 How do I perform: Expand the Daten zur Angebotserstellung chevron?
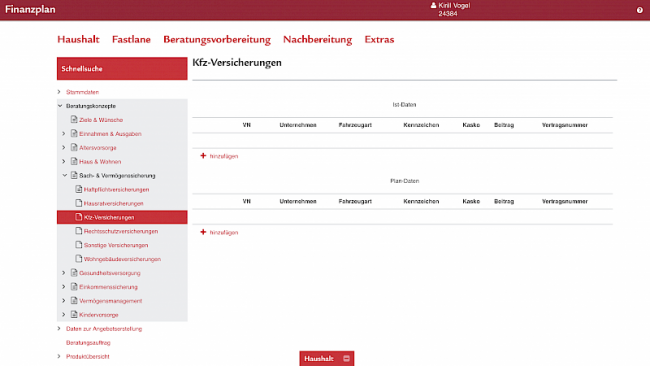coord(59,328)
